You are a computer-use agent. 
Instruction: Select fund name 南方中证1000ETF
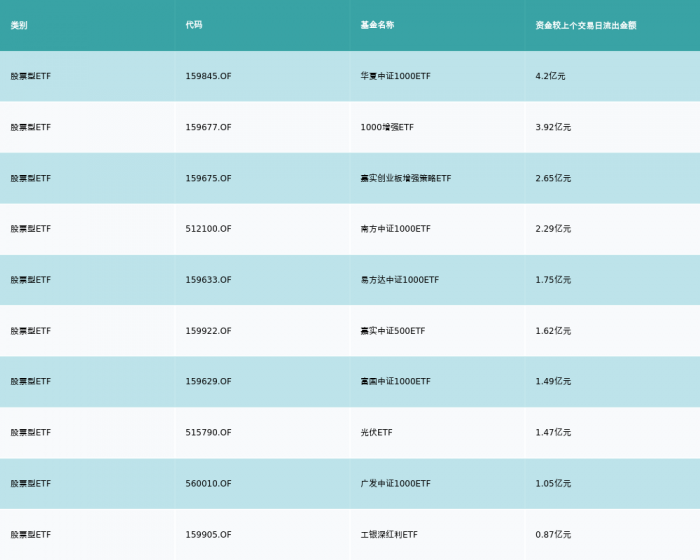(x=396, y=229)
